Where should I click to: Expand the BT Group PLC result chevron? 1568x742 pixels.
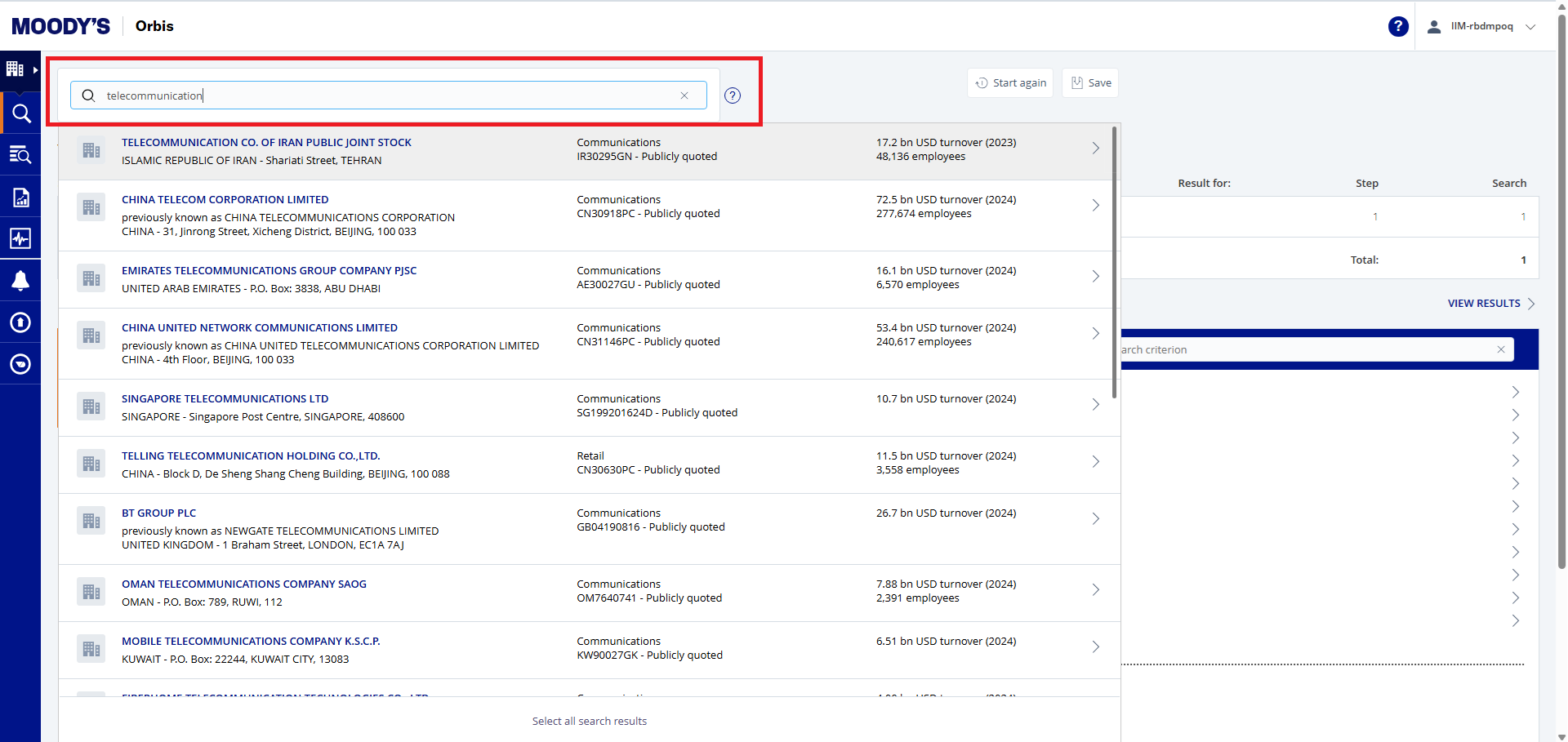pyautogui.click(x=1095, y=519)
